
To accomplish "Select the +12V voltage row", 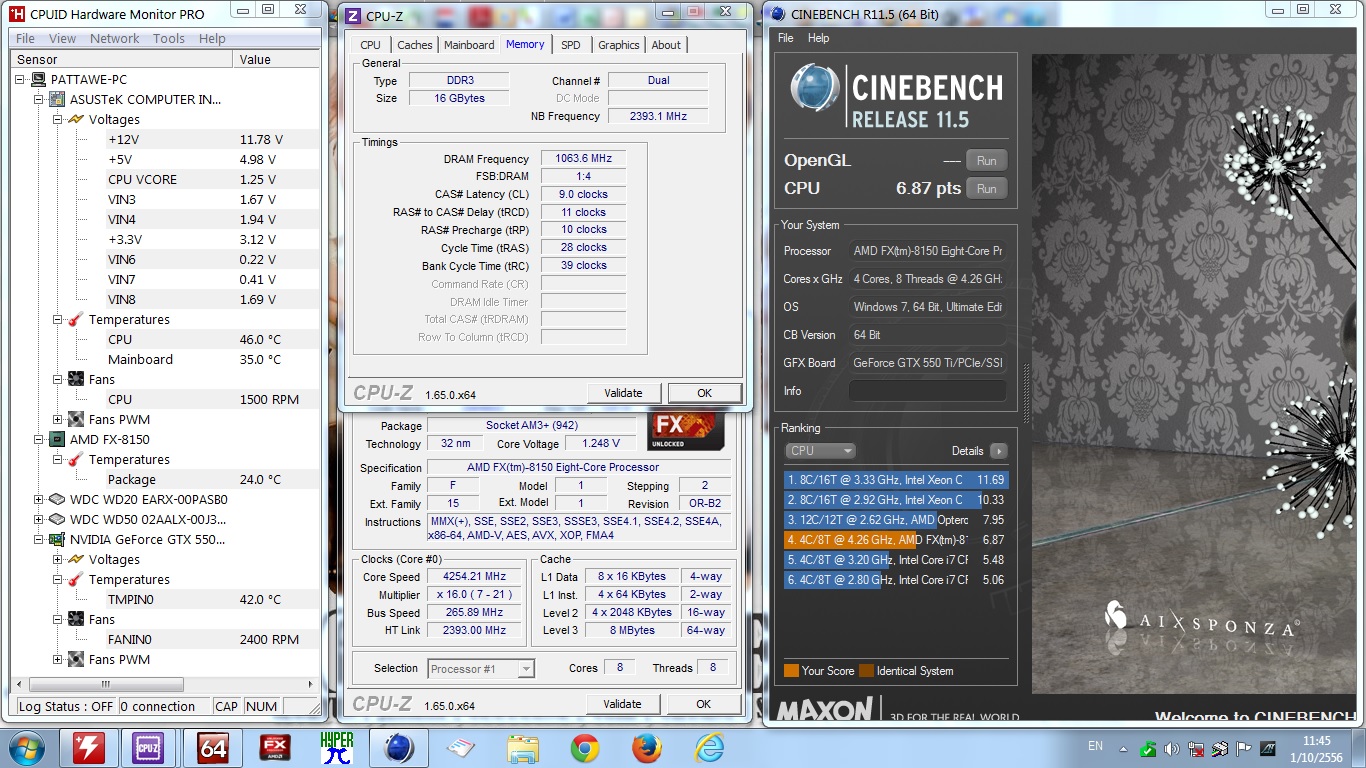I will [213, 139].
